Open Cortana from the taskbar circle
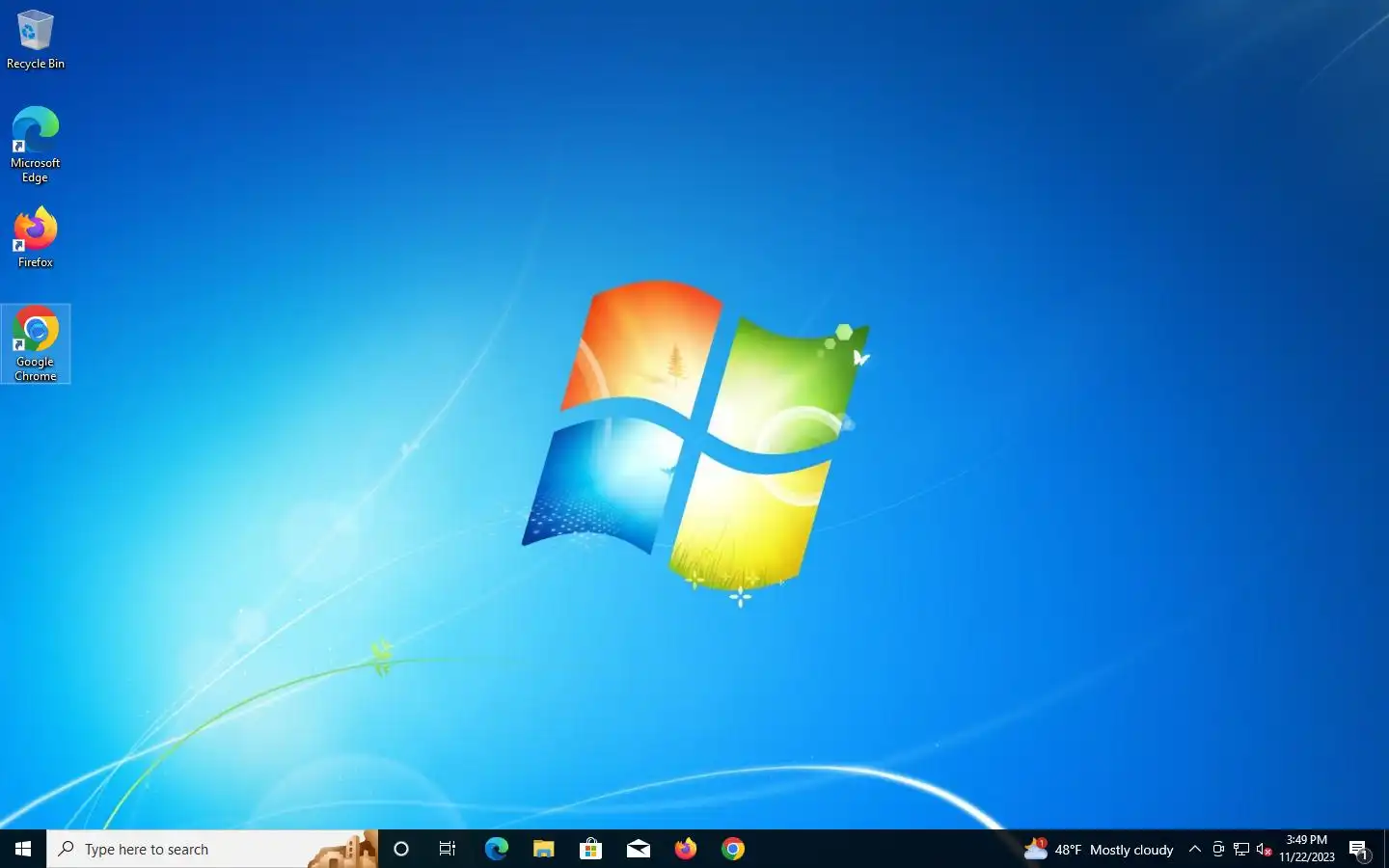 401,849
